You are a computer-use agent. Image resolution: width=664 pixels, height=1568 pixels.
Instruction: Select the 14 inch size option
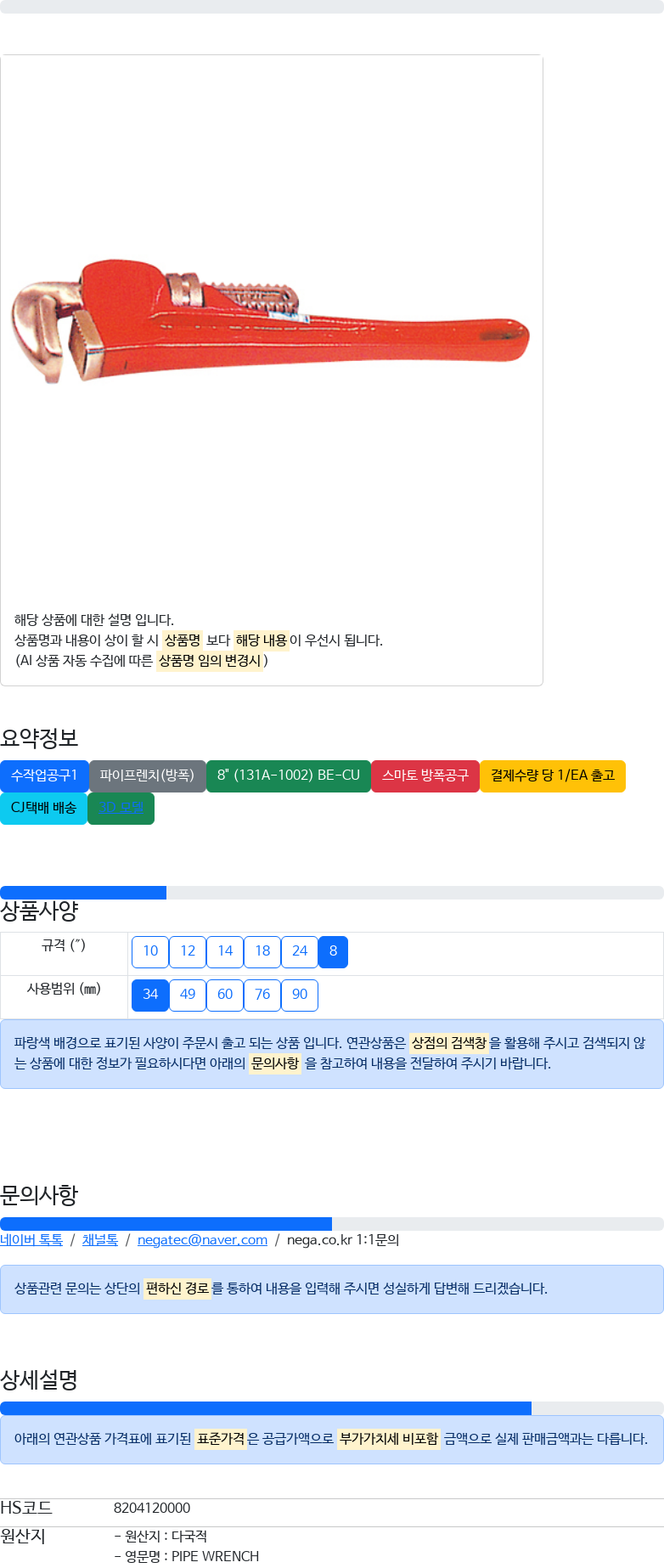(225, 951)
